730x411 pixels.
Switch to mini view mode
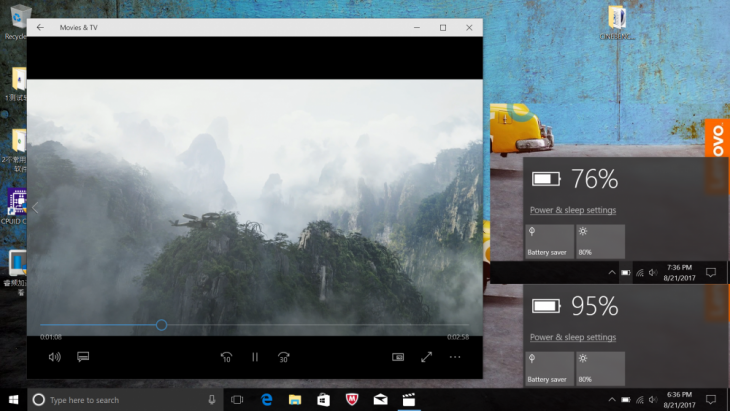tap(398, 357)
